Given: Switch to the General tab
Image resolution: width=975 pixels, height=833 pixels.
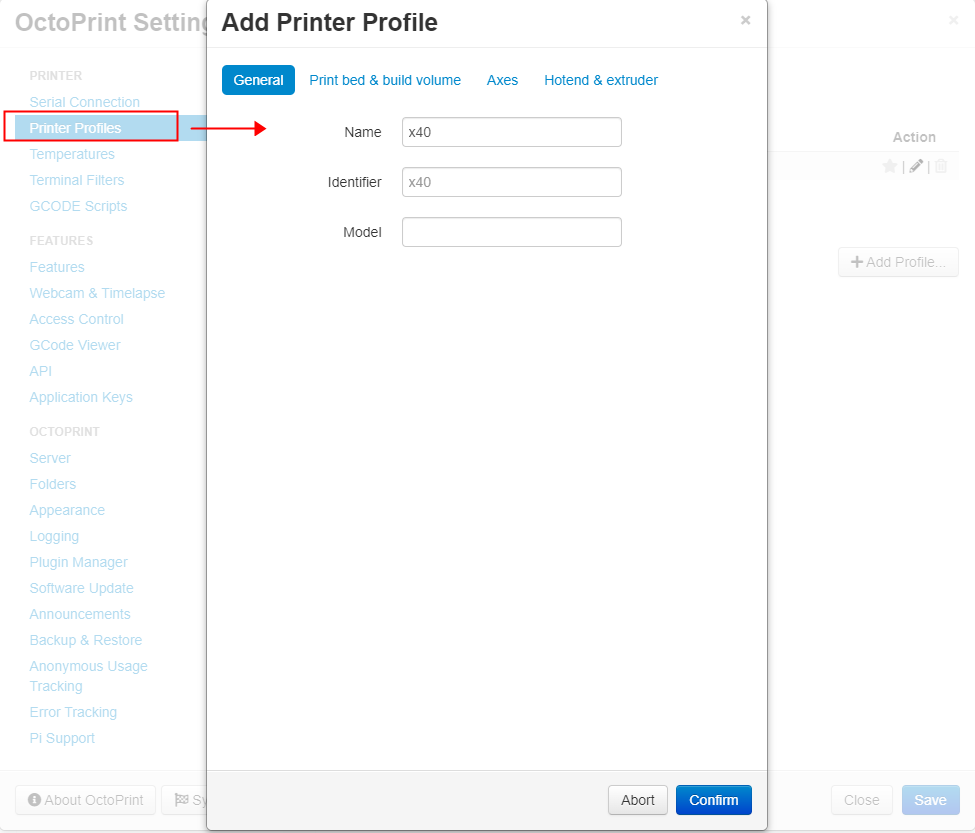Looking at the screenshot, I should (258, 80).
